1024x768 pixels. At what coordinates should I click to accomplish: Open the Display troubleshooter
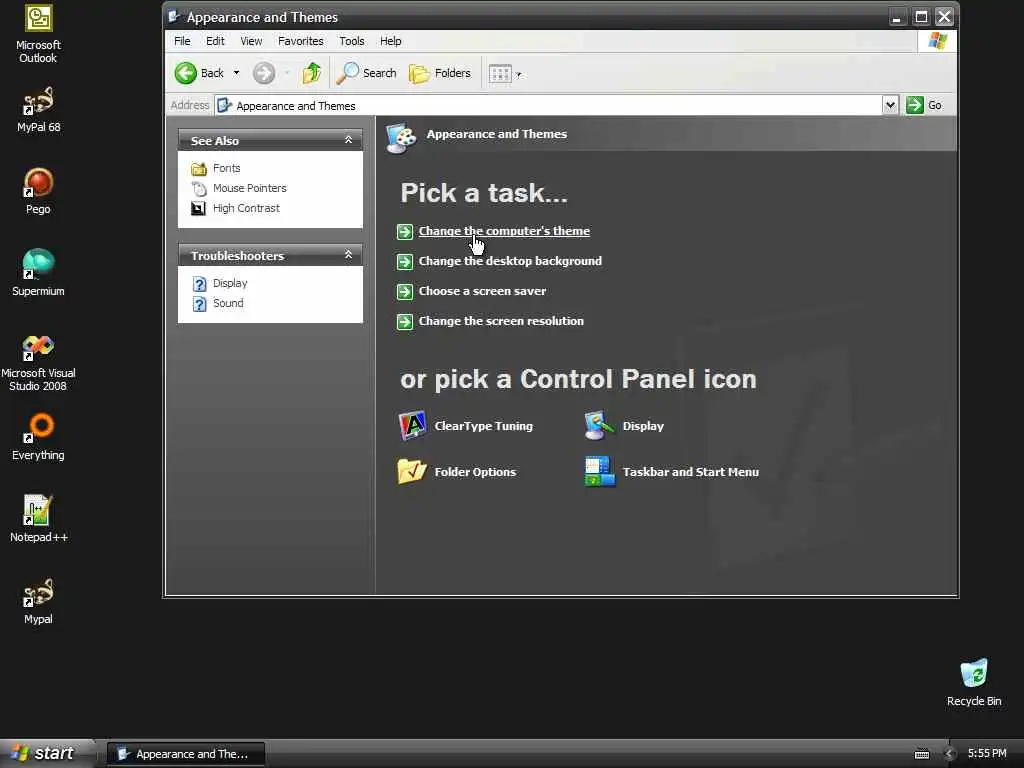tap(230, 283)
